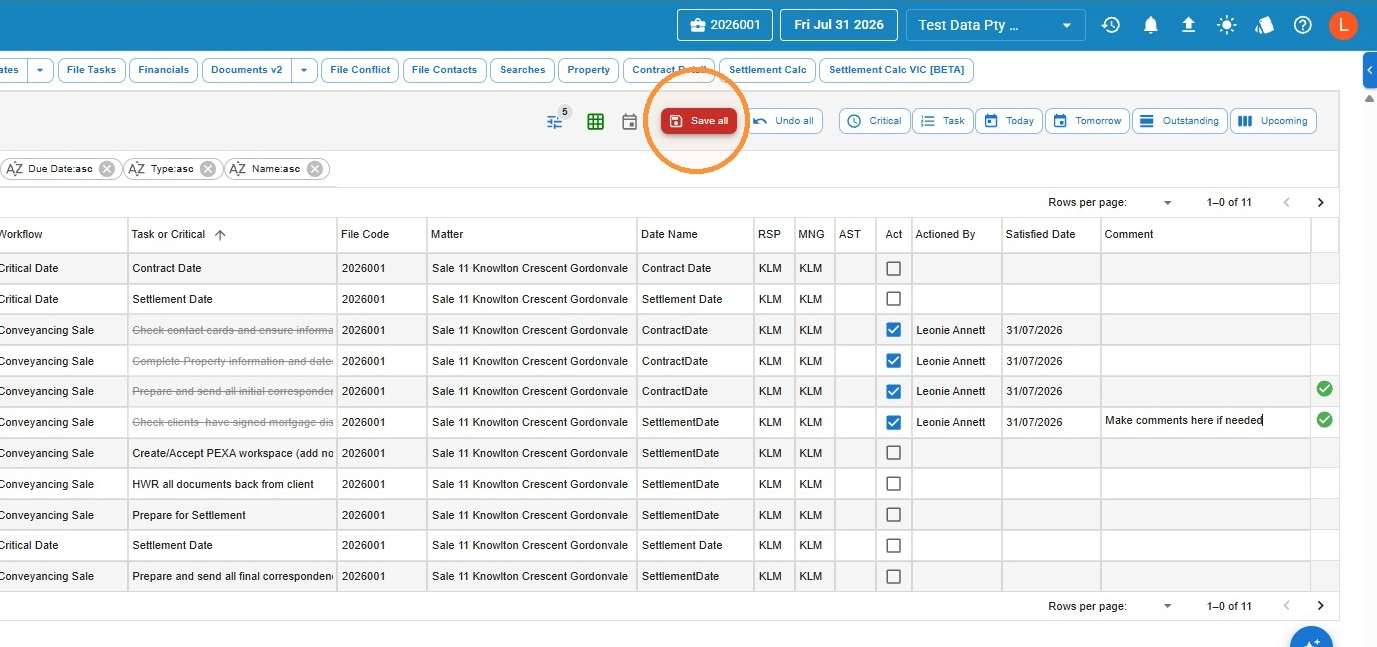Show Outstanding tasks

point(1180,121)
